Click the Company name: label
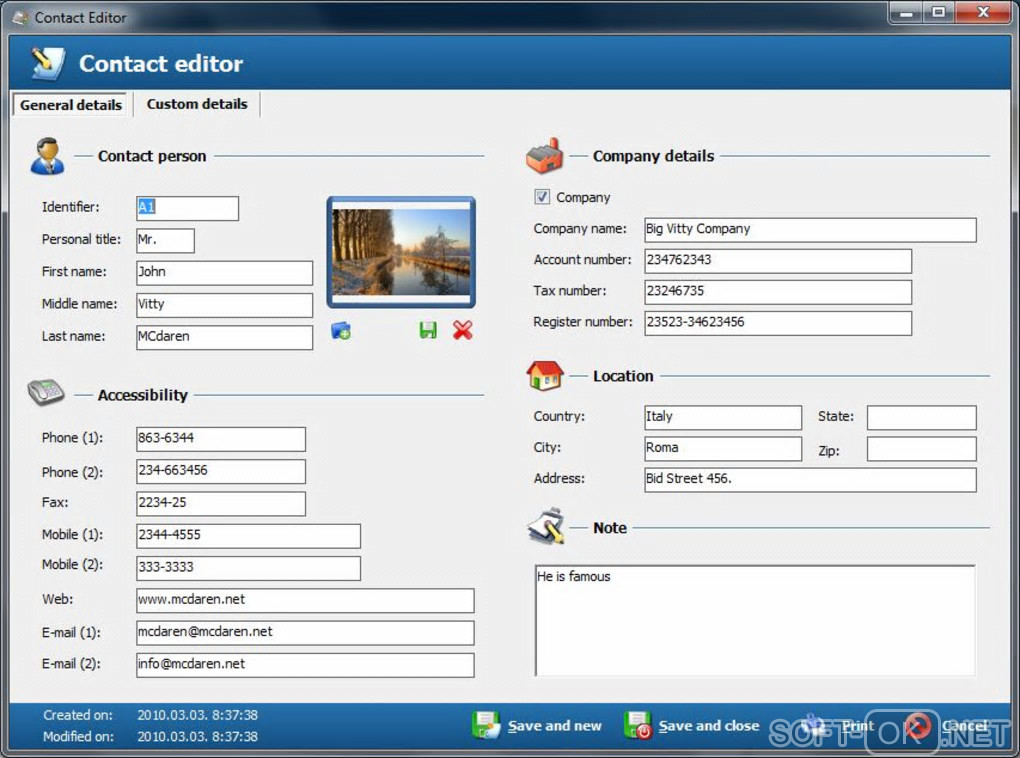Image resolution: width=1020 pixels, height=758 pixels. 580,228
